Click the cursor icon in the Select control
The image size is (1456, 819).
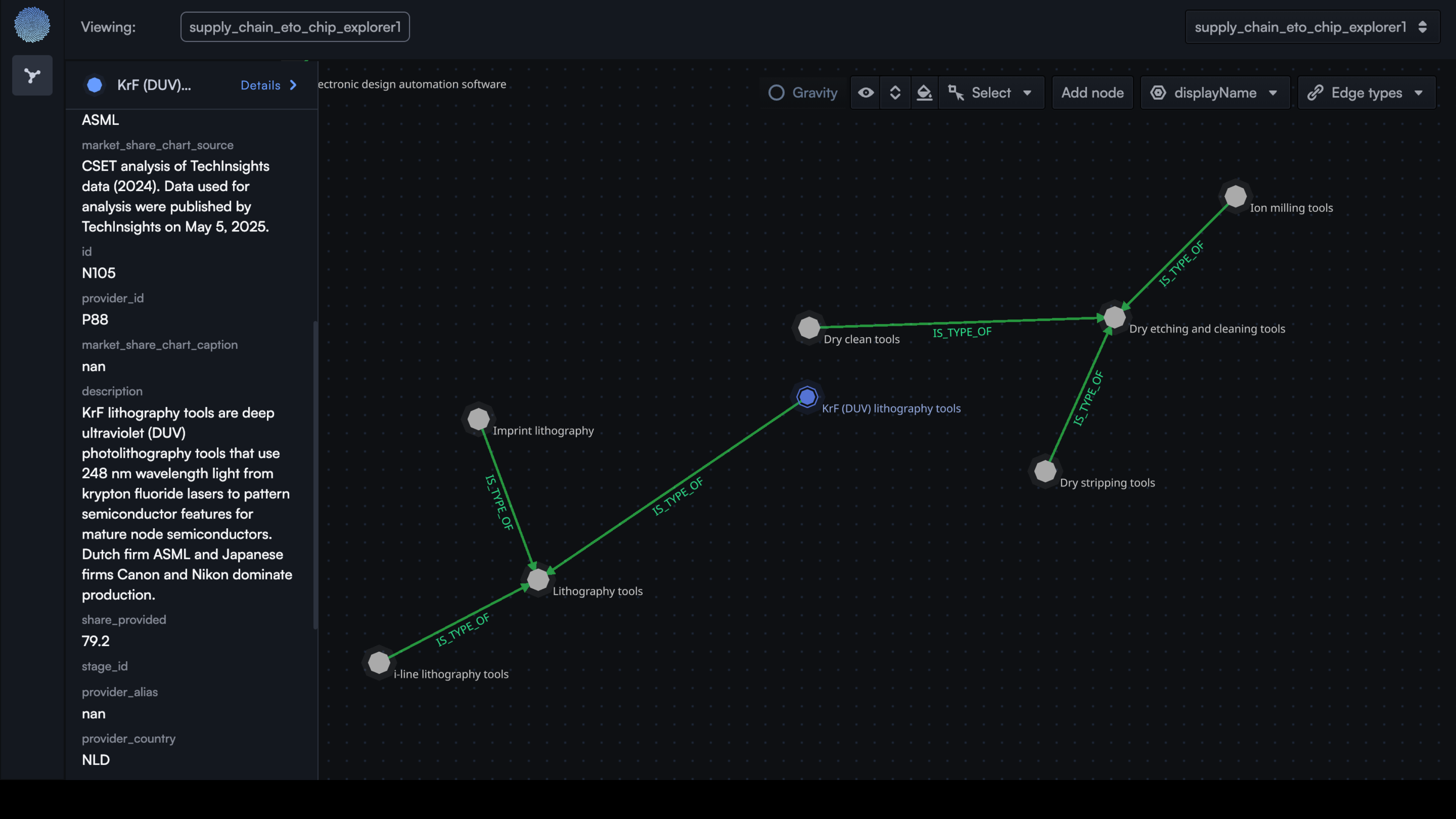coord(956,92)
